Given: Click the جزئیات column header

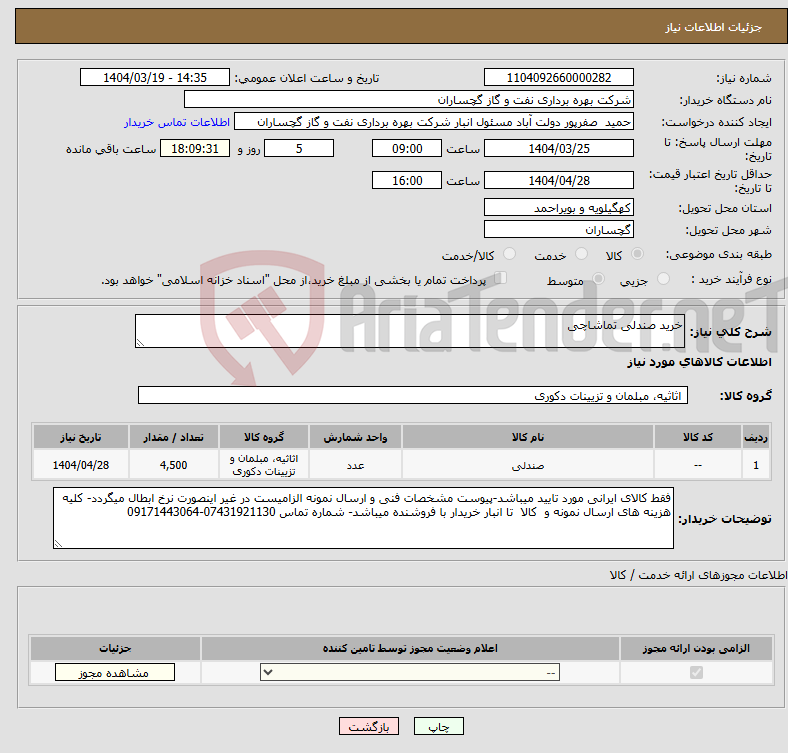Looking at the screenshot, I should pyautogui.click(x=115, y=648).
